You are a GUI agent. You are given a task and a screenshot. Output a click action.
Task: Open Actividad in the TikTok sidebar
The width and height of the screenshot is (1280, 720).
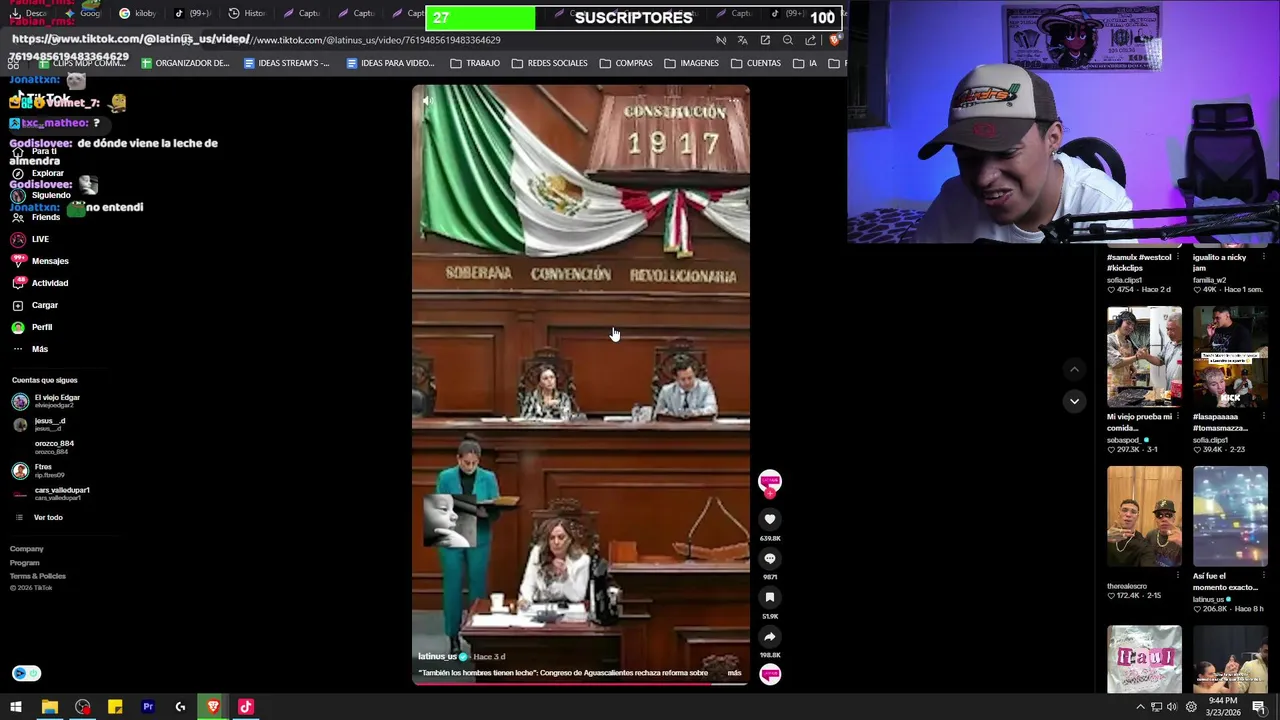coord(40,283)
